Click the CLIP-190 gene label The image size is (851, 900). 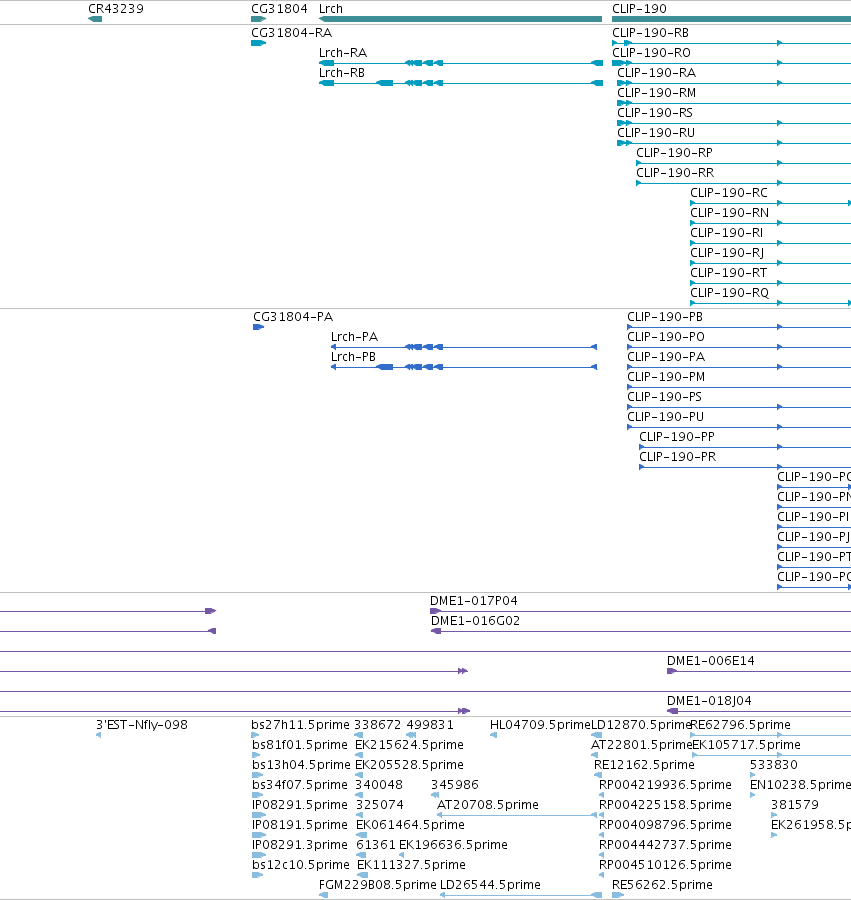pyautogui.click(x=639, y=9)
